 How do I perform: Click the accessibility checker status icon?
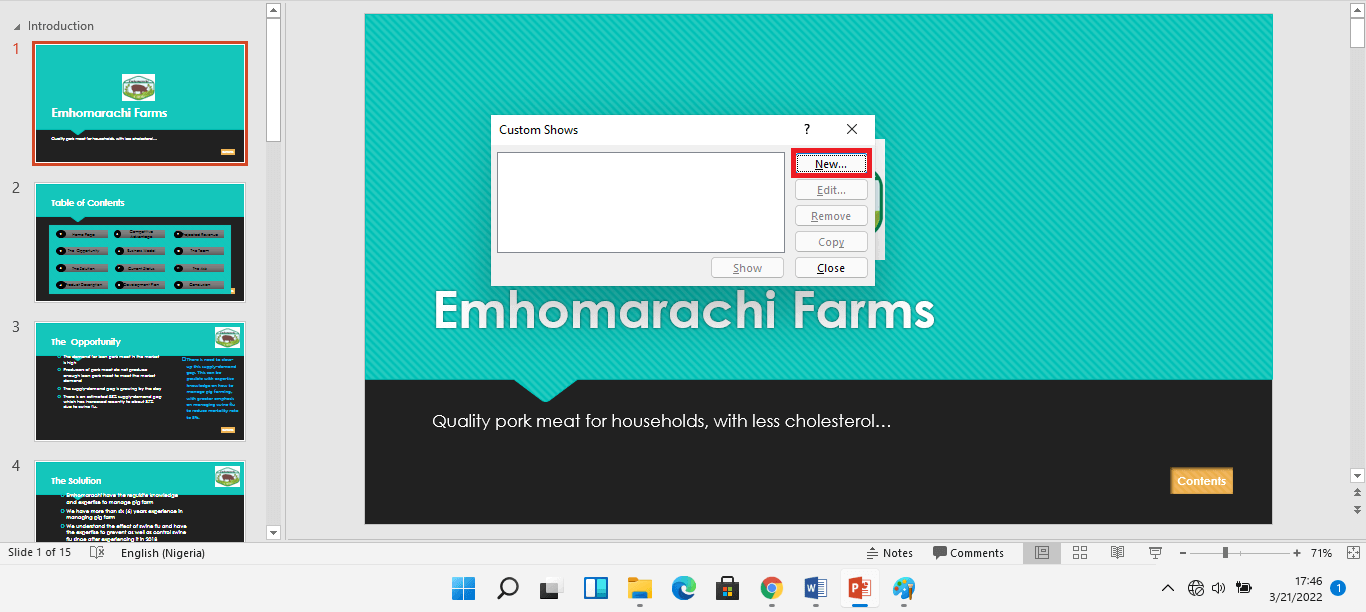pos(97,553)
